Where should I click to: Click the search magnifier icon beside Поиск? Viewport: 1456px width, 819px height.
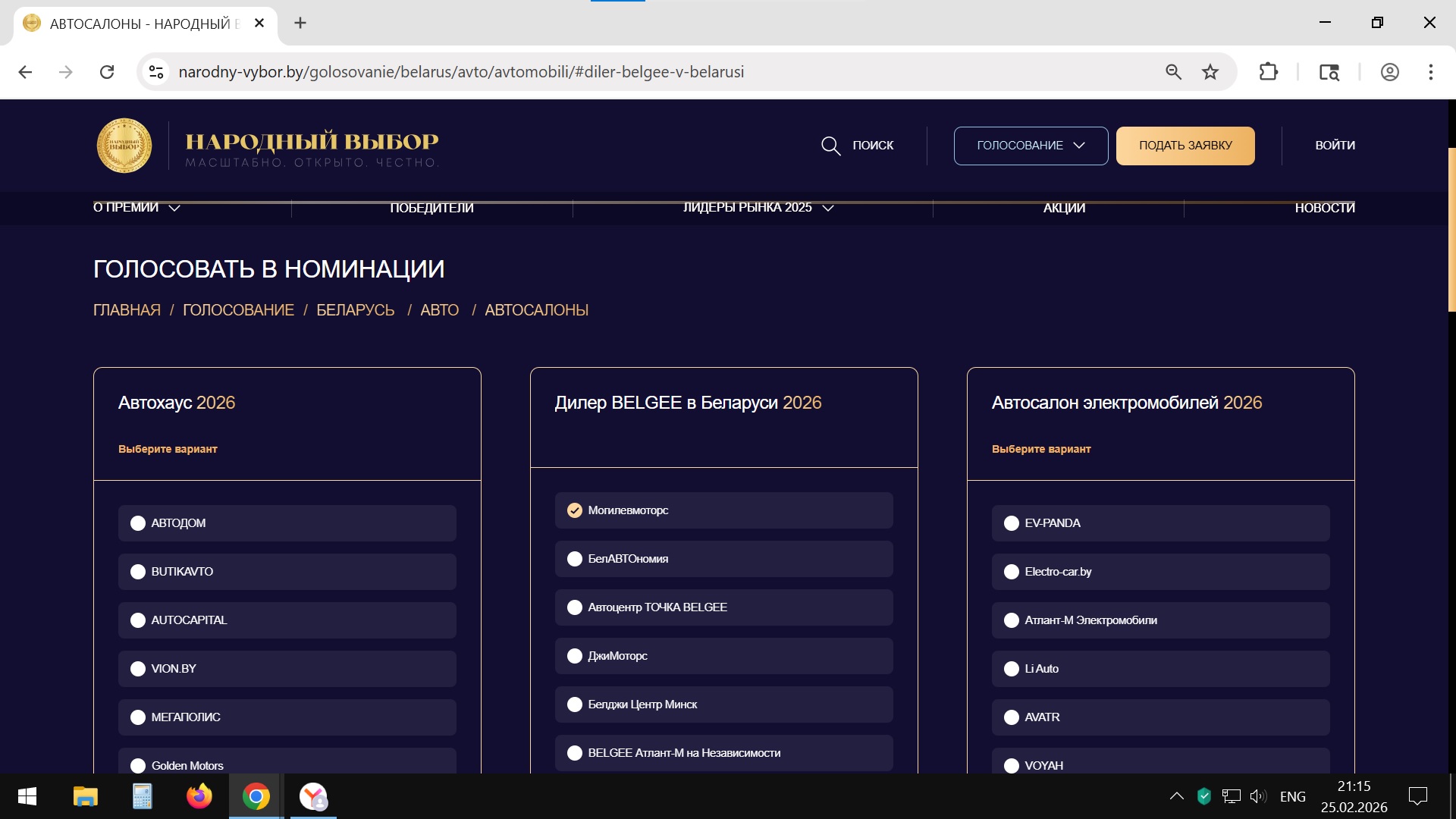pyautogui.click(x=830, y=146)
